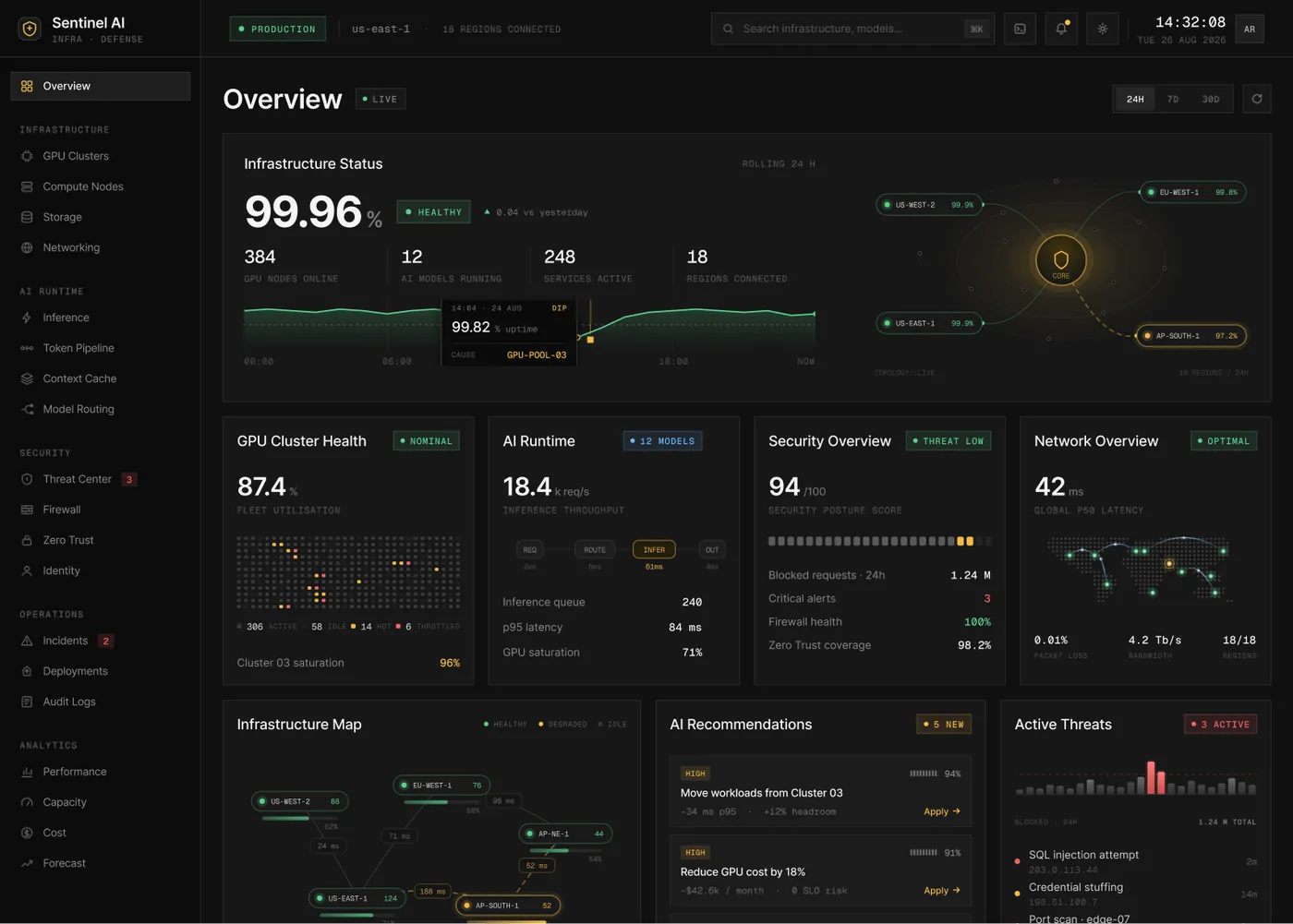Viewport: 1293px width, 924px height.
Task: Open GPU Clusters from the sidebar
Action: (x=100, y=156)
